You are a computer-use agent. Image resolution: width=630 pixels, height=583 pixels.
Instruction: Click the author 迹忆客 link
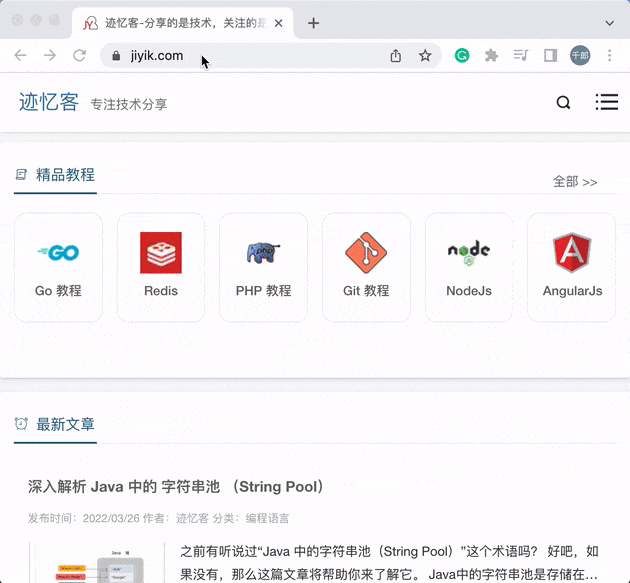[192, 518]
